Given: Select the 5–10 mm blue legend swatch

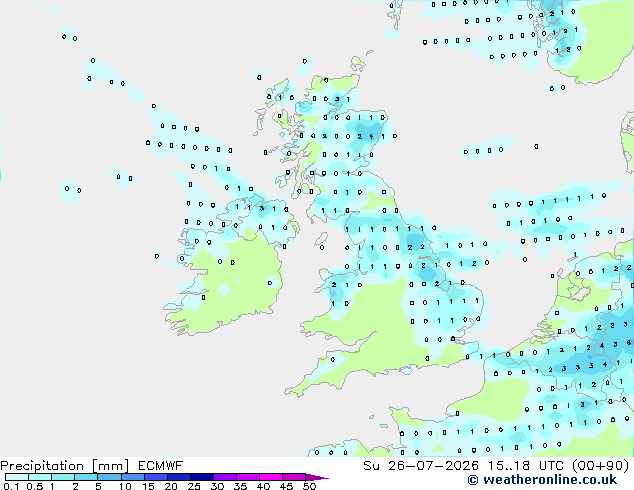Looking at the screenshot, I should [109, 477].
